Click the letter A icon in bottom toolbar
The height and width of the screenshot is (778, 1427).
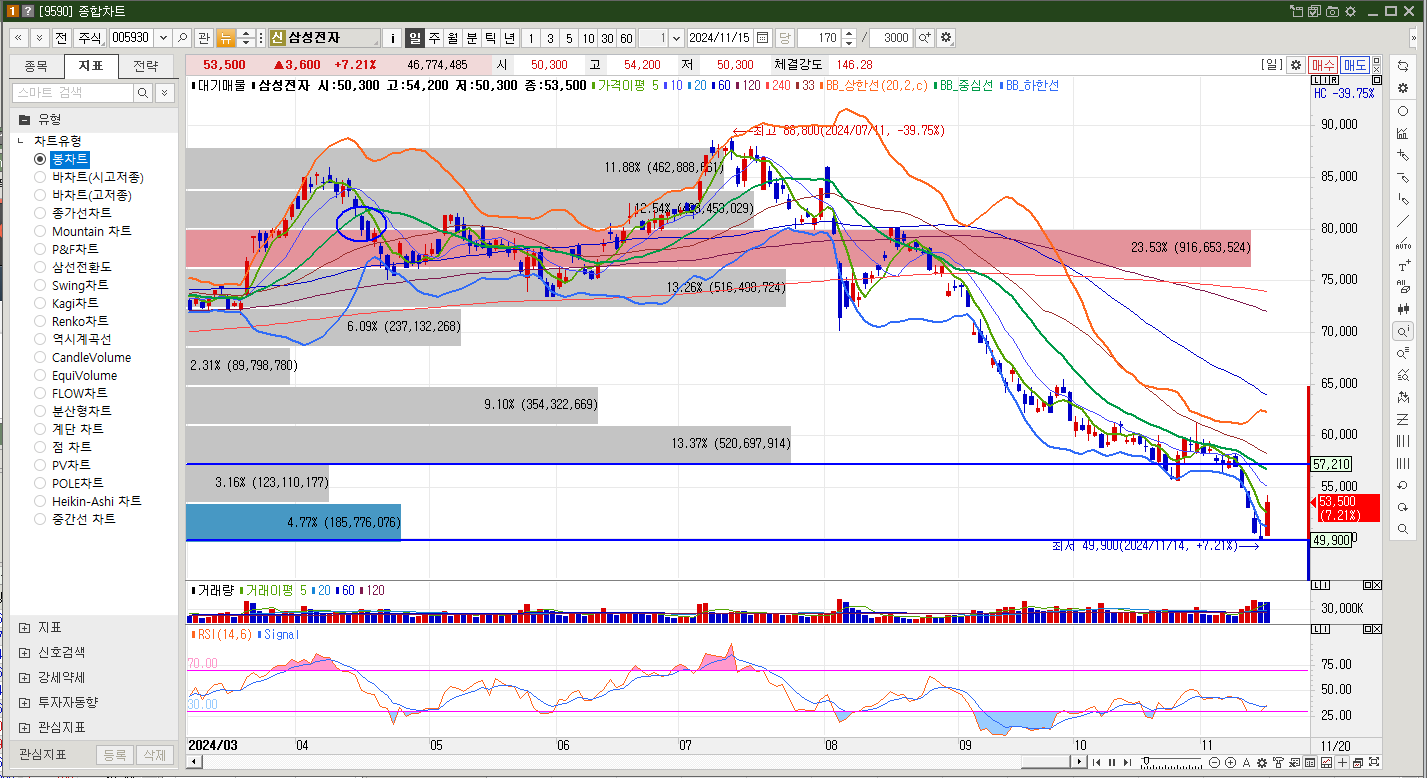tap(1246, 762)
